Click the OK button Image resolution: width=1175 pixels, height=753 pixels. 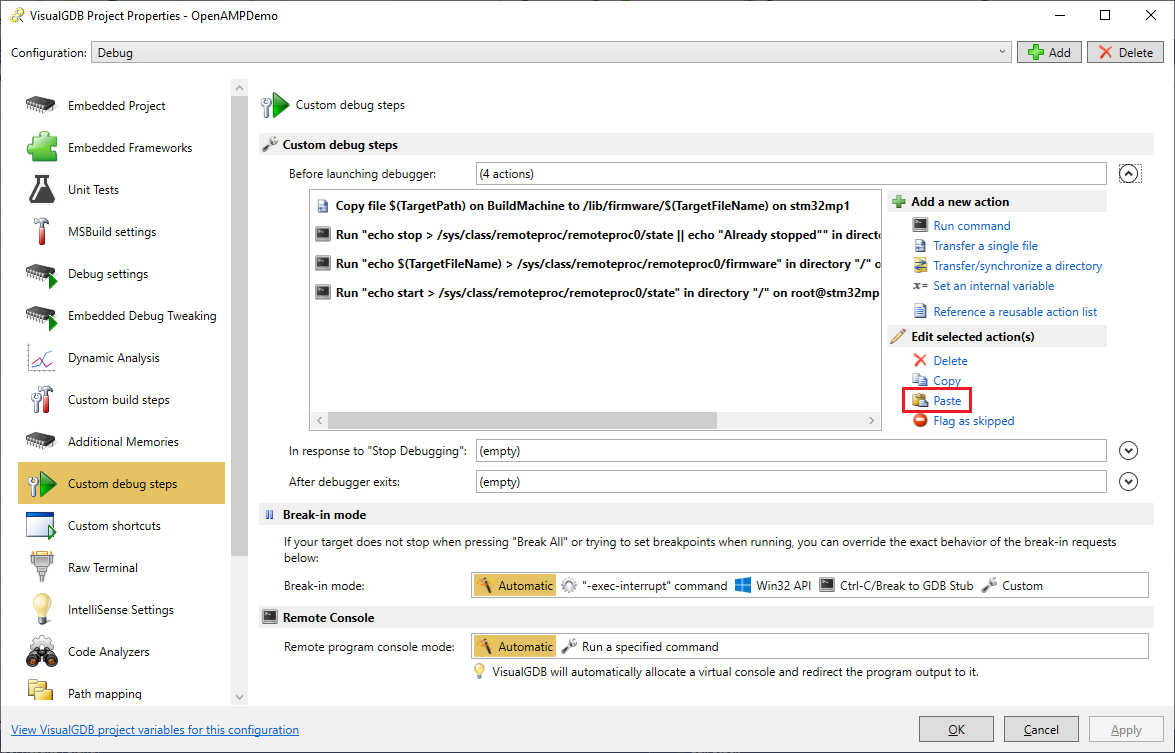[956, 729]
